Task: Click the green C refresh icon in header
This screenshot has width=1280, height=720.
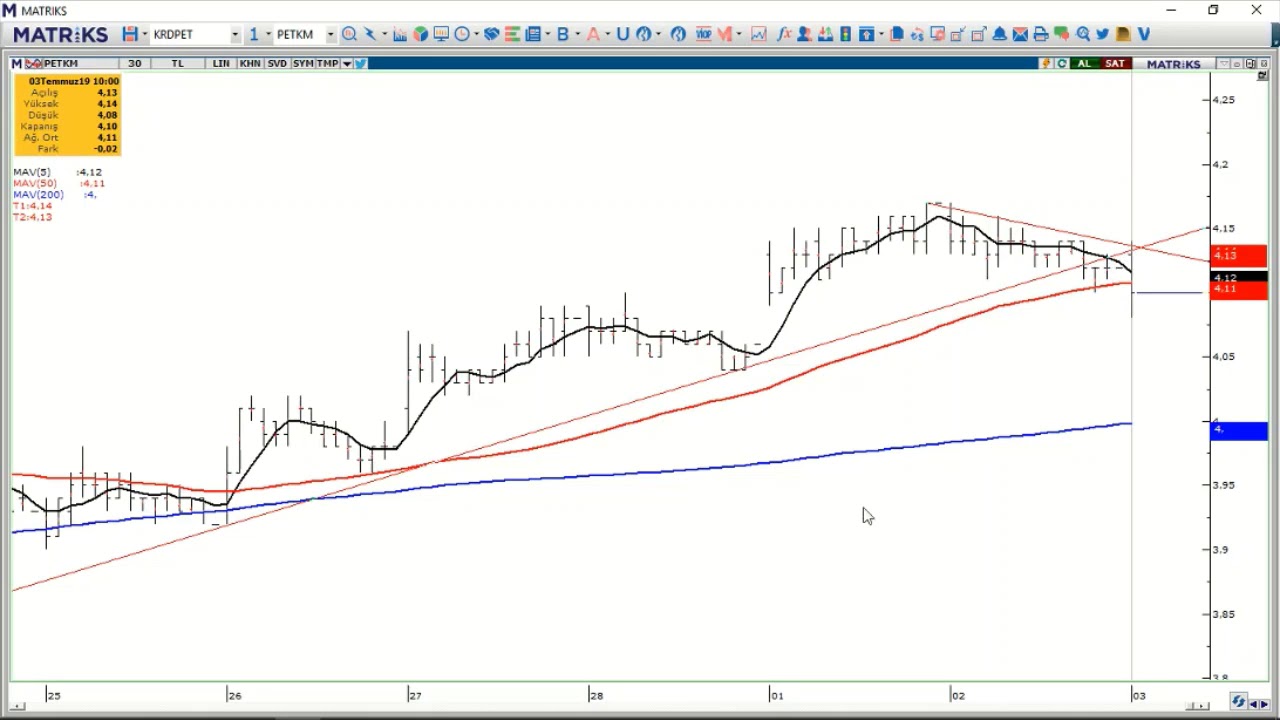Action: click(1061, 63)
